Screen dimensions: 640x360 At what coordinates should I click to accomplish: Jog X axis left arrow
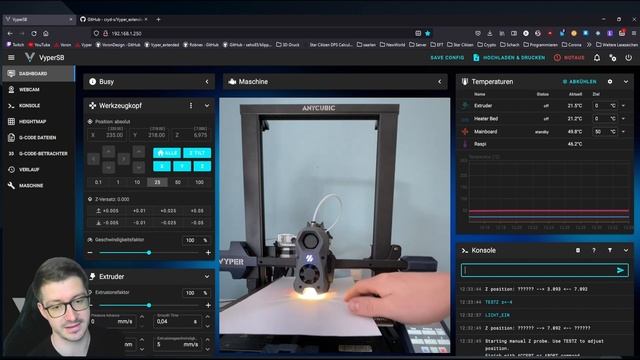tap(93, 159)
